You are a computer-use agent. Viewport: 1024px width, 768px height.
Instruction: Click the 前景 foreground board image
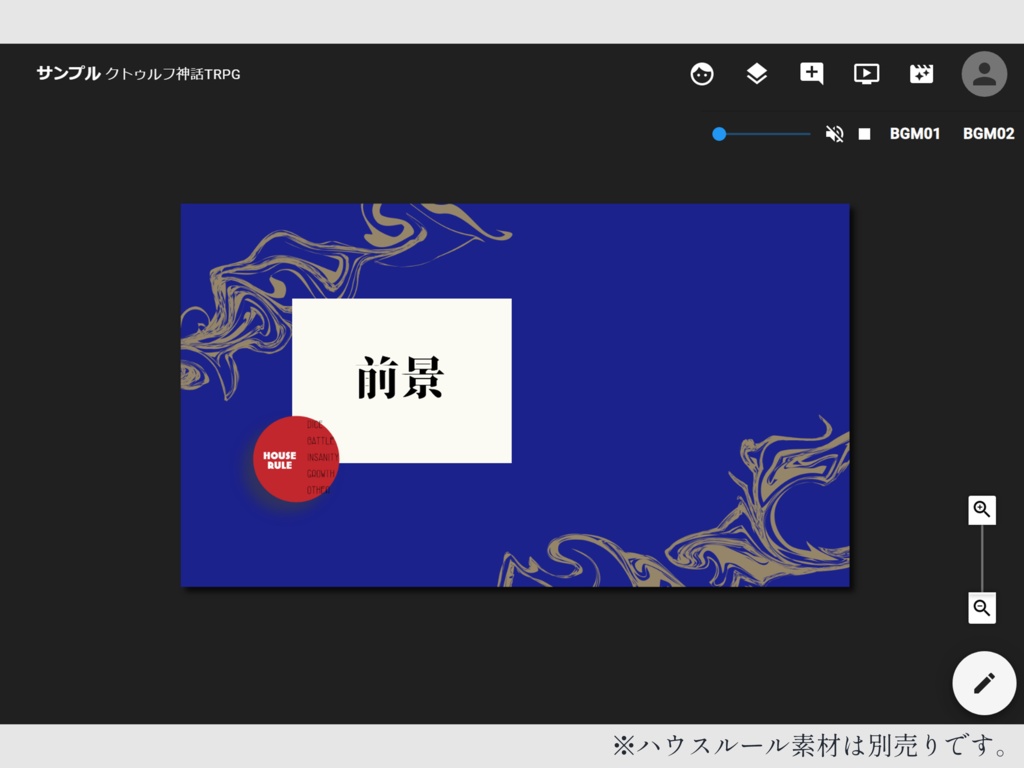pos(402,380)
